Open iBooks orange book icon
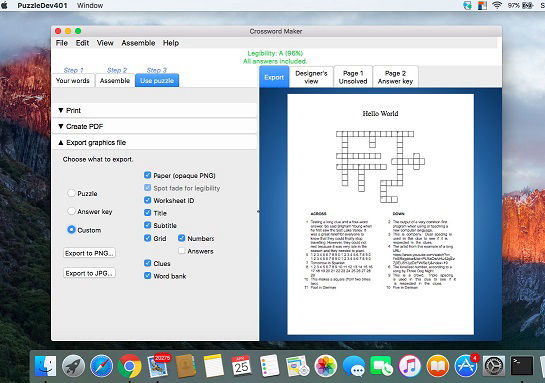 (438, 366)
